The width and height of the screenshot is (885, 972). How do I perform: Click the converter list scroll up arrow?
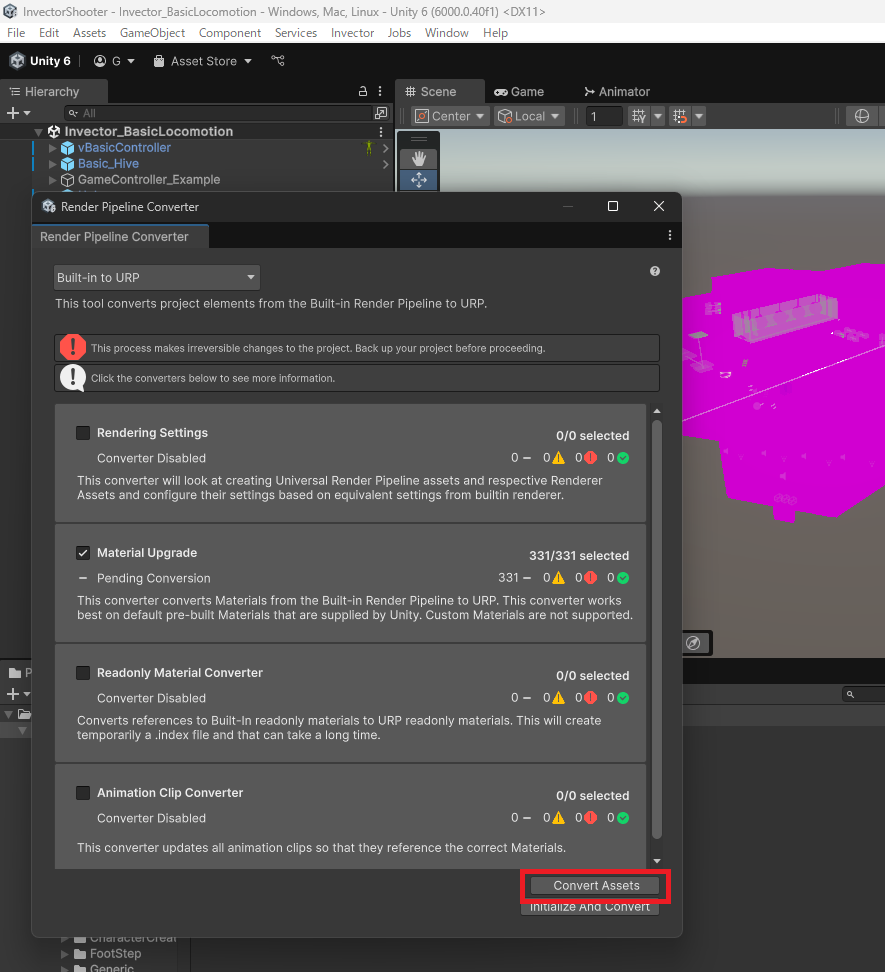tap(657, 411)
